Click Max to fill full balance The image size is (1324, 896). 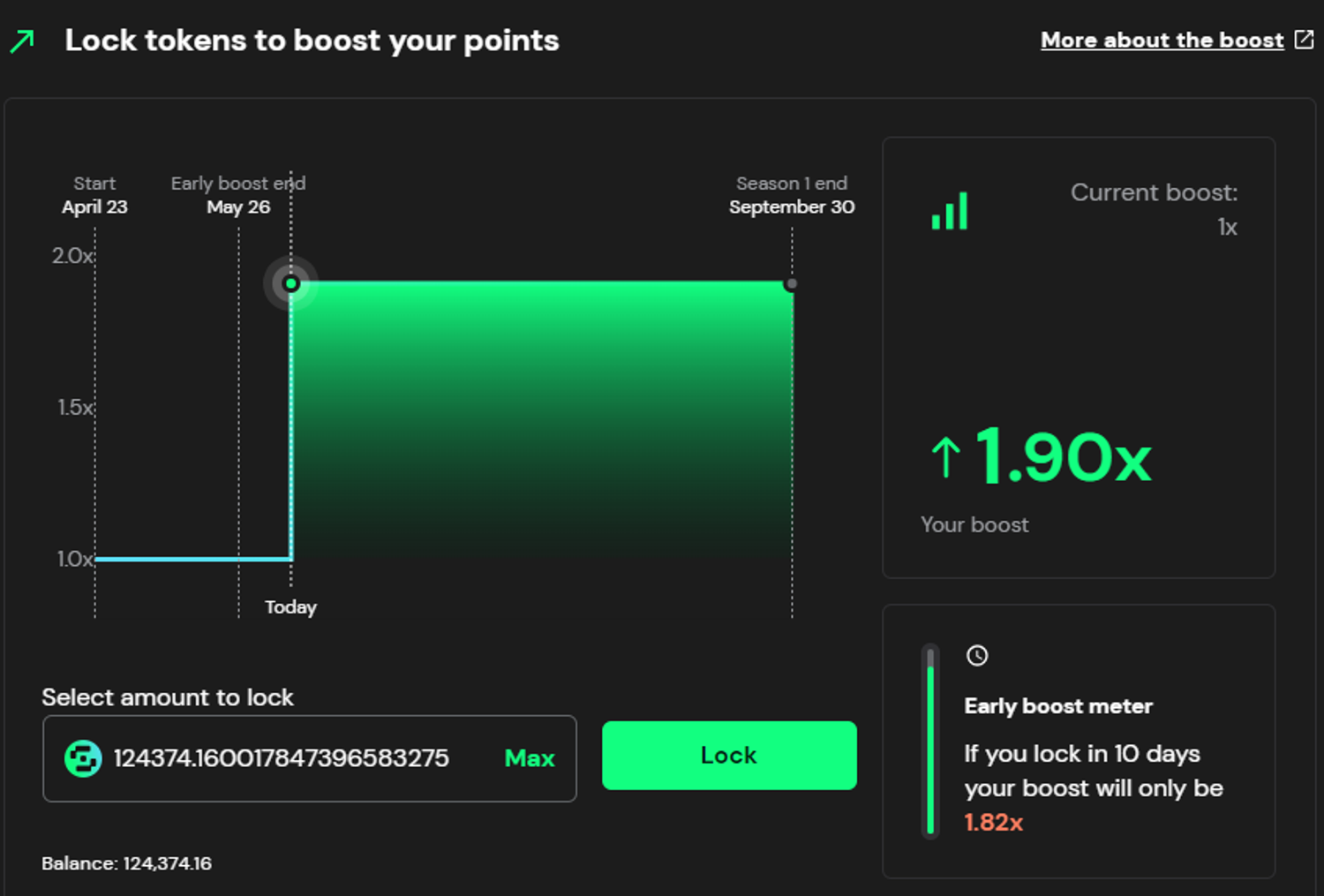point(529,758)
